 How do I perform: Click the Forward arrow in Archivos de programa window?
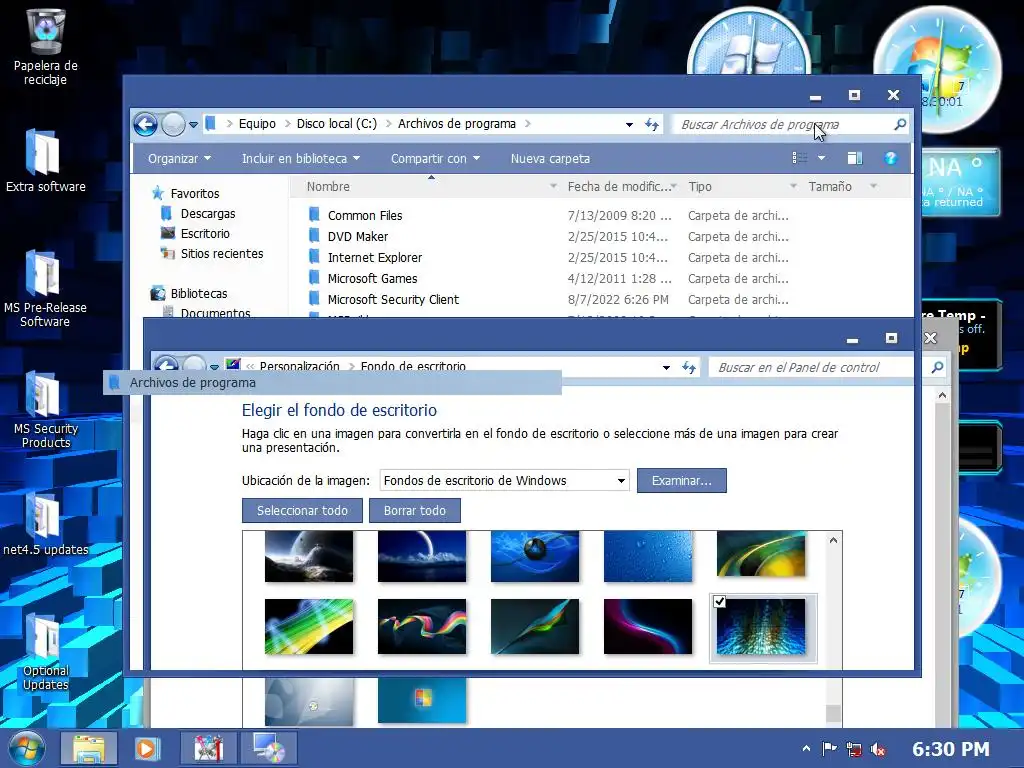173,124
